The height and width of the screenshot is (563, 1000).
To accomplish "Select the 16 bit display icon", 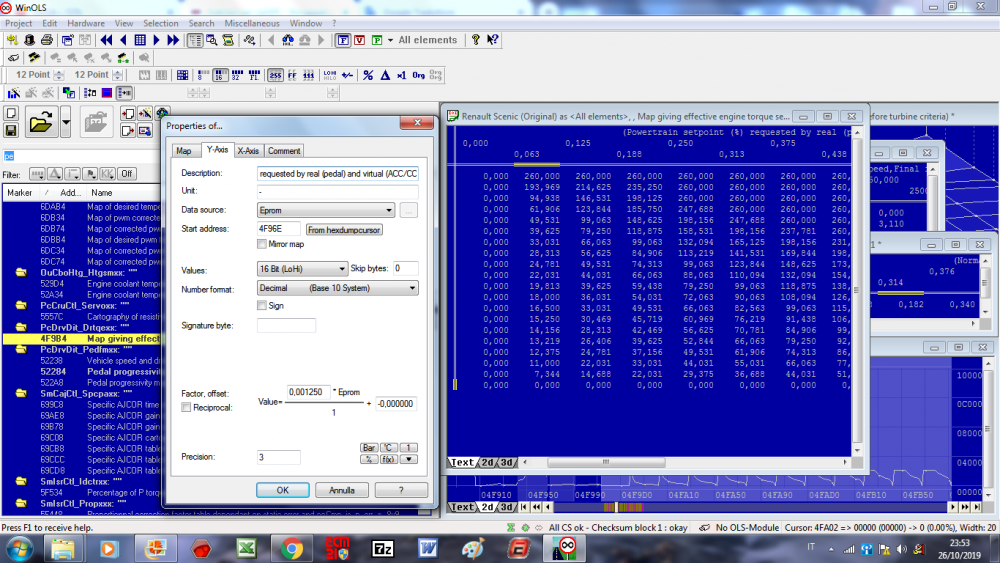I will (x=220, y=75).
